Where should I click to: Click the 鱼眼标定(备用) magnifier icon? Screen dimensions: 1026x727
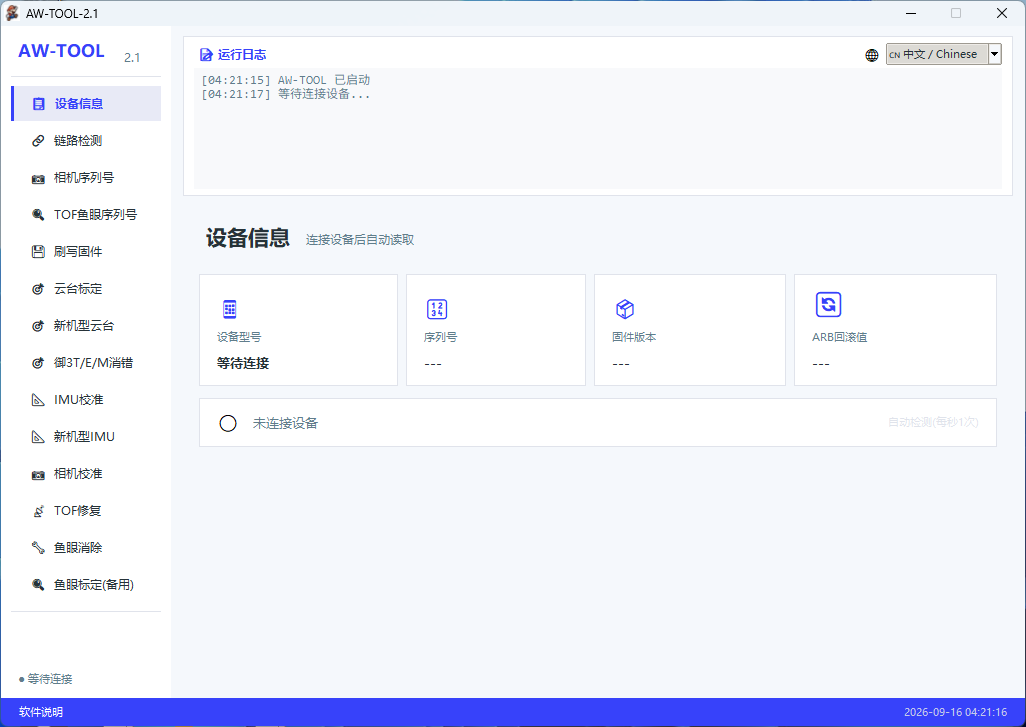pos(39,585)
